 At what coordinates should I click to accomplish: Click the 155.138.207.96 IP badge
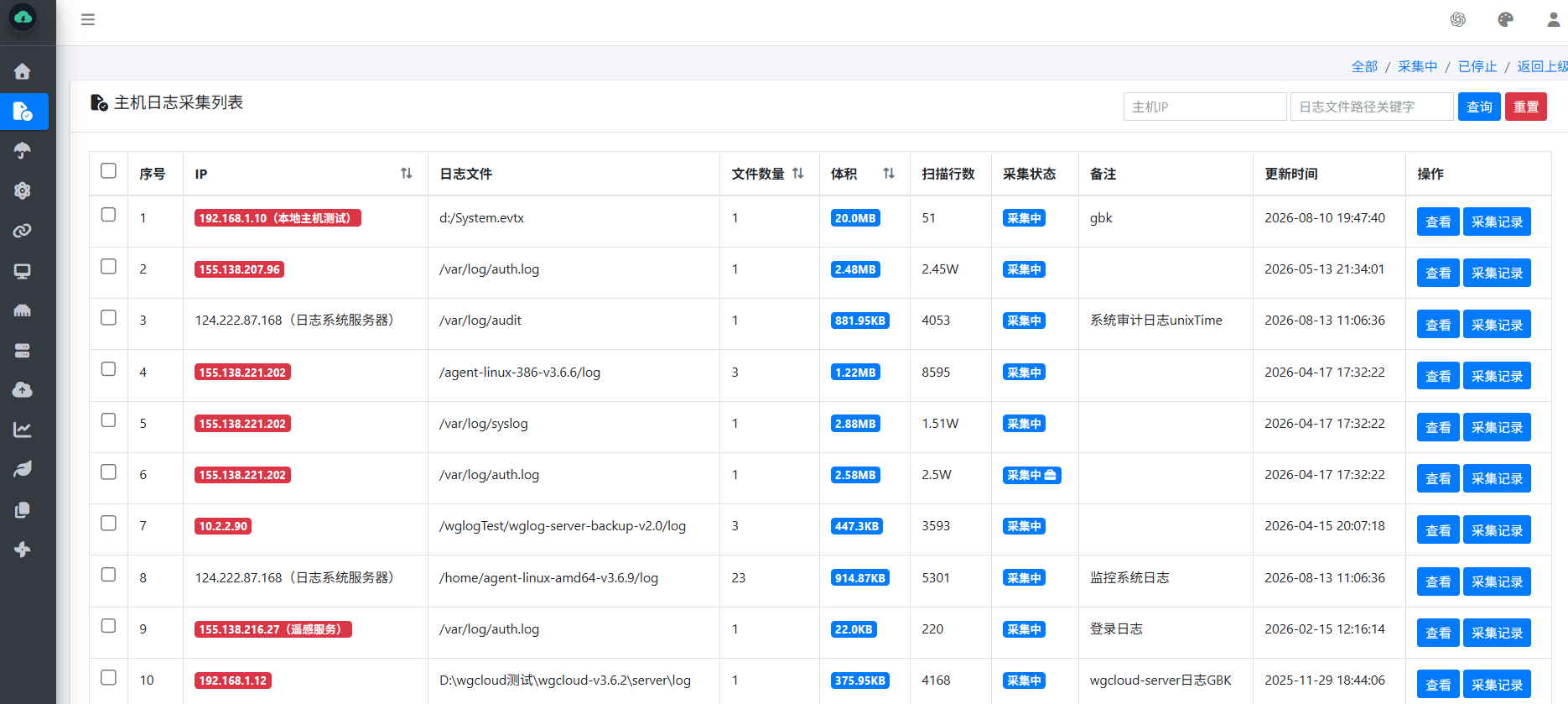[239, 269]
